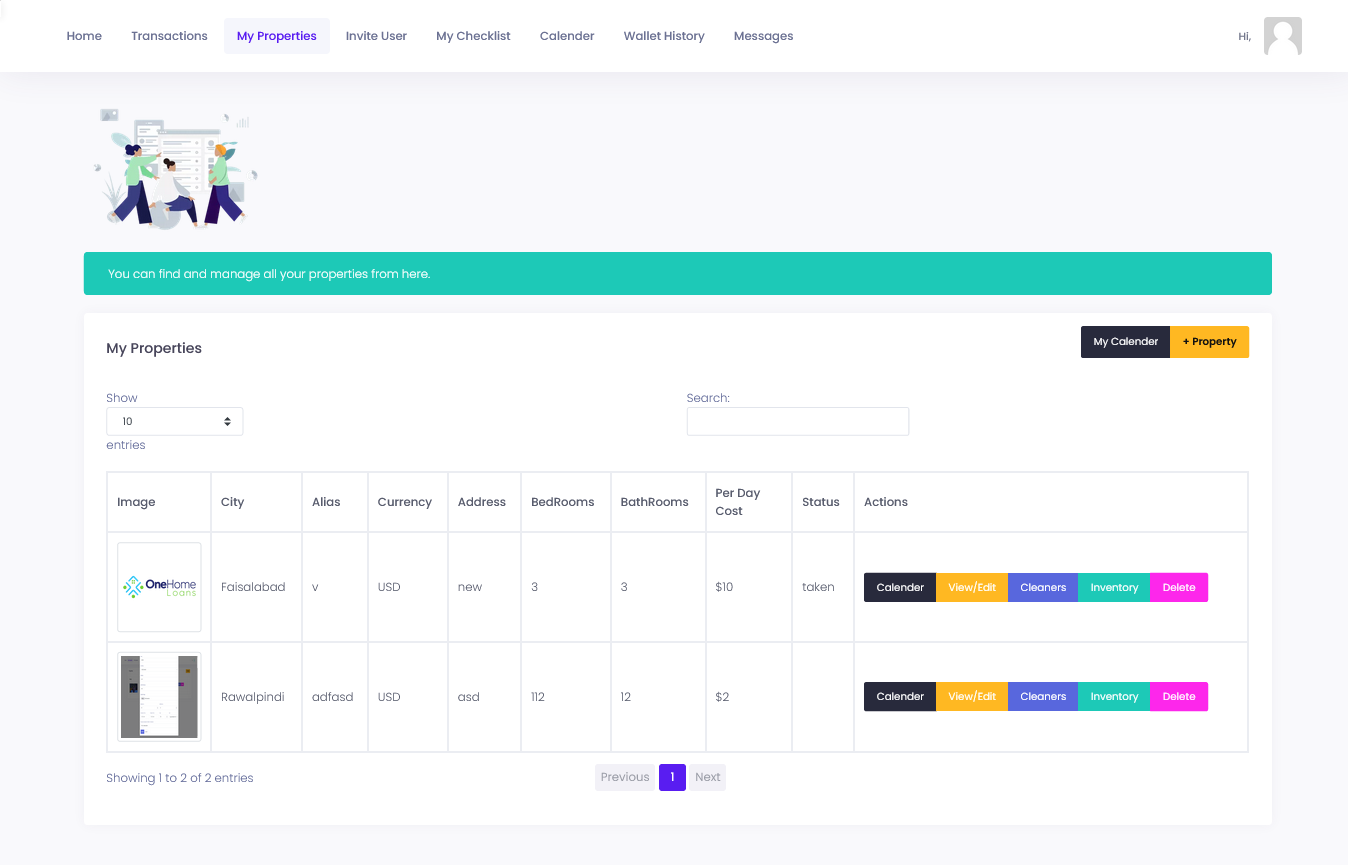Open My Checklist from the navbar
This screenshot has width=1348, height=865.
(x=473, y=36)
